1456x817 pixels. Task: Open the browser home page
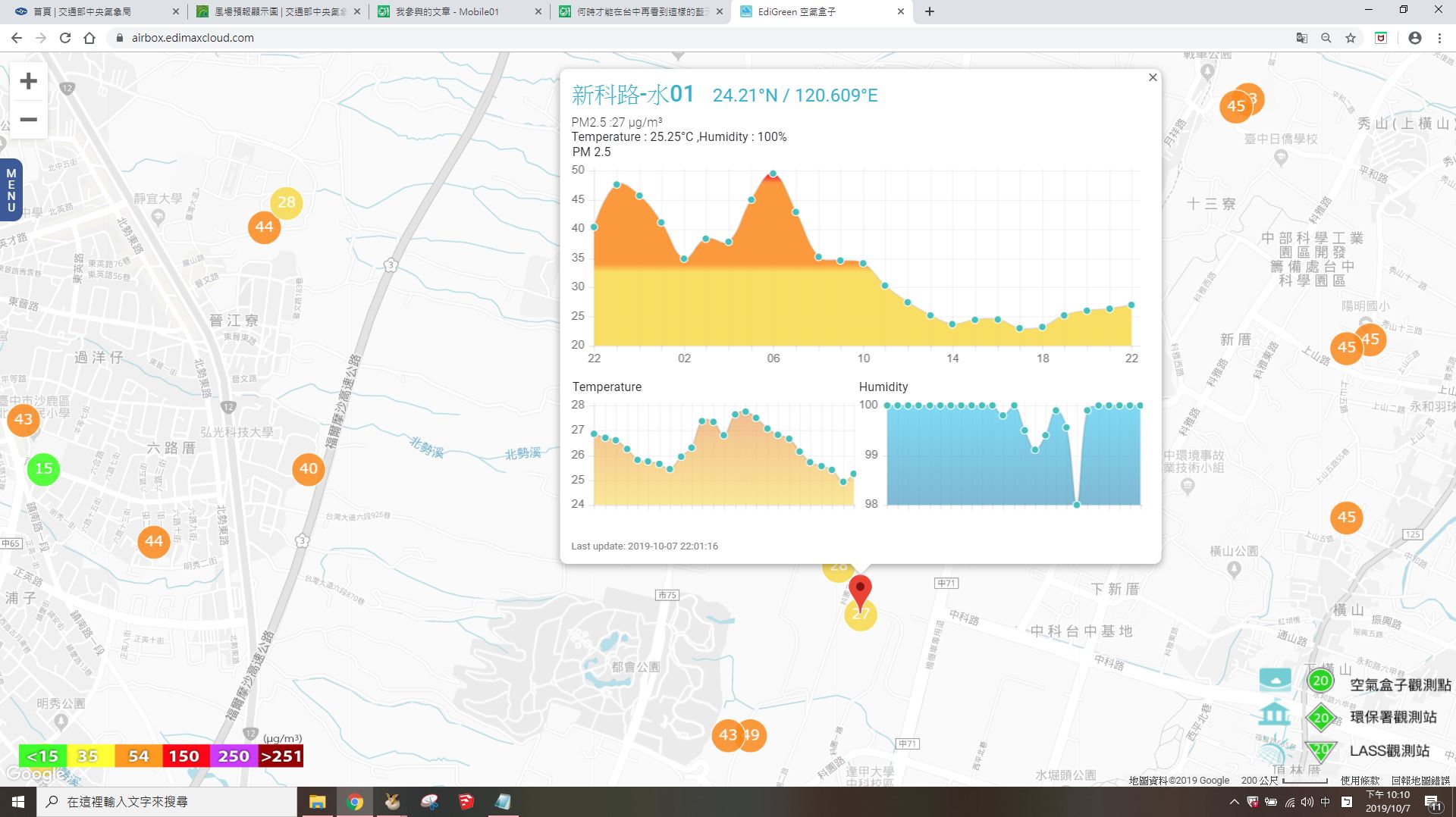pyautogui.click(x=89, y=38)
